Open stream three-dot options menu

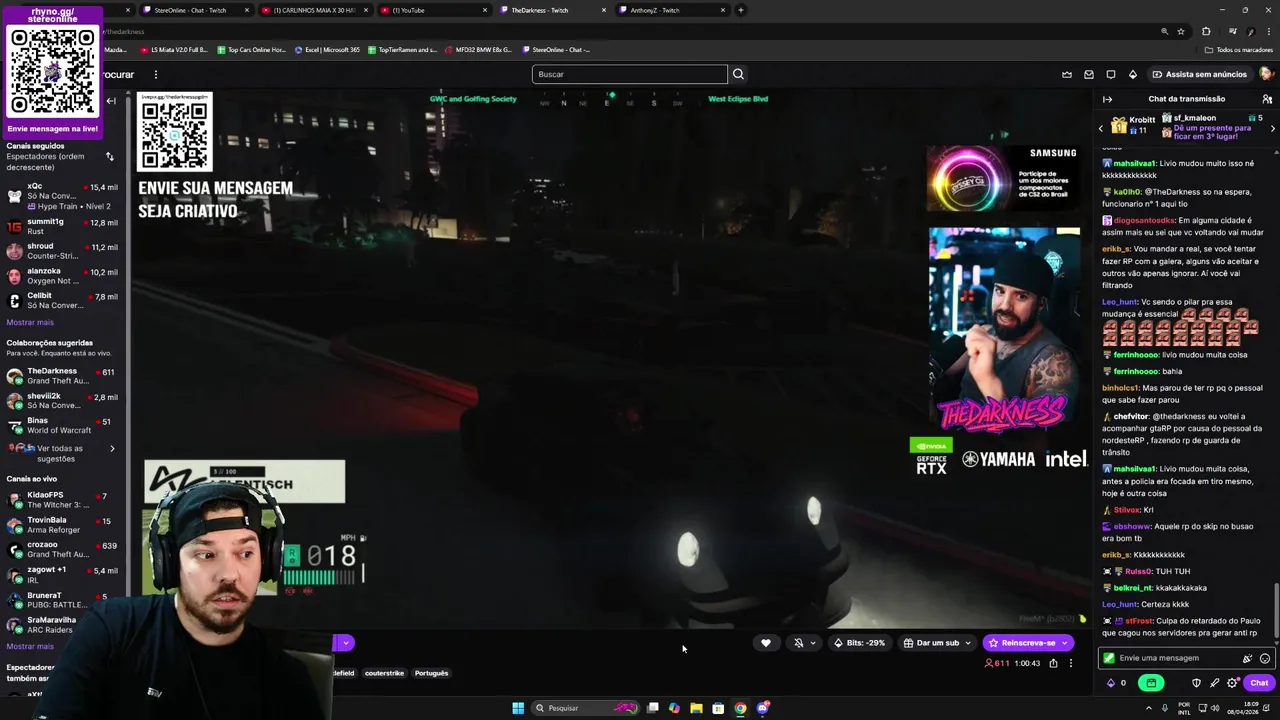1070,663
